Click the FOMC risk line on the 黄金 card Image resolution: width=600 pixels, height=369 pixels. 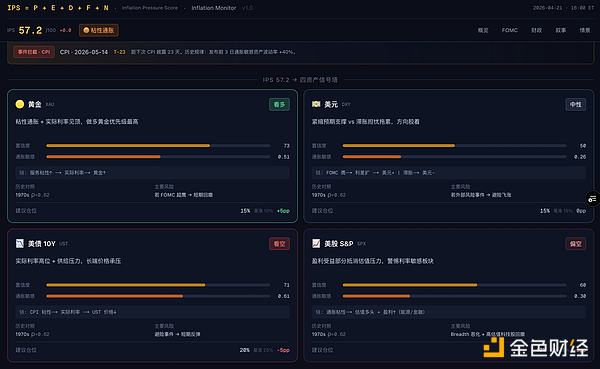[184, 195]
